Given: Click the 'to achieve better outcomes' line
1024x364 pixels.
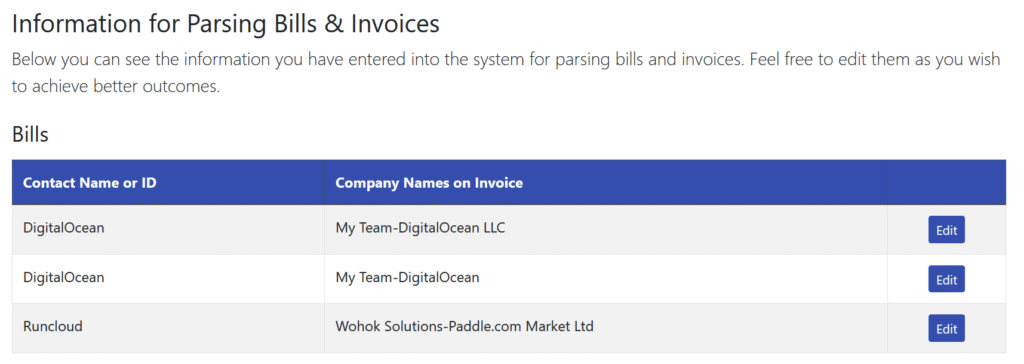Looking at the screenshot, I should pos(116,87).
